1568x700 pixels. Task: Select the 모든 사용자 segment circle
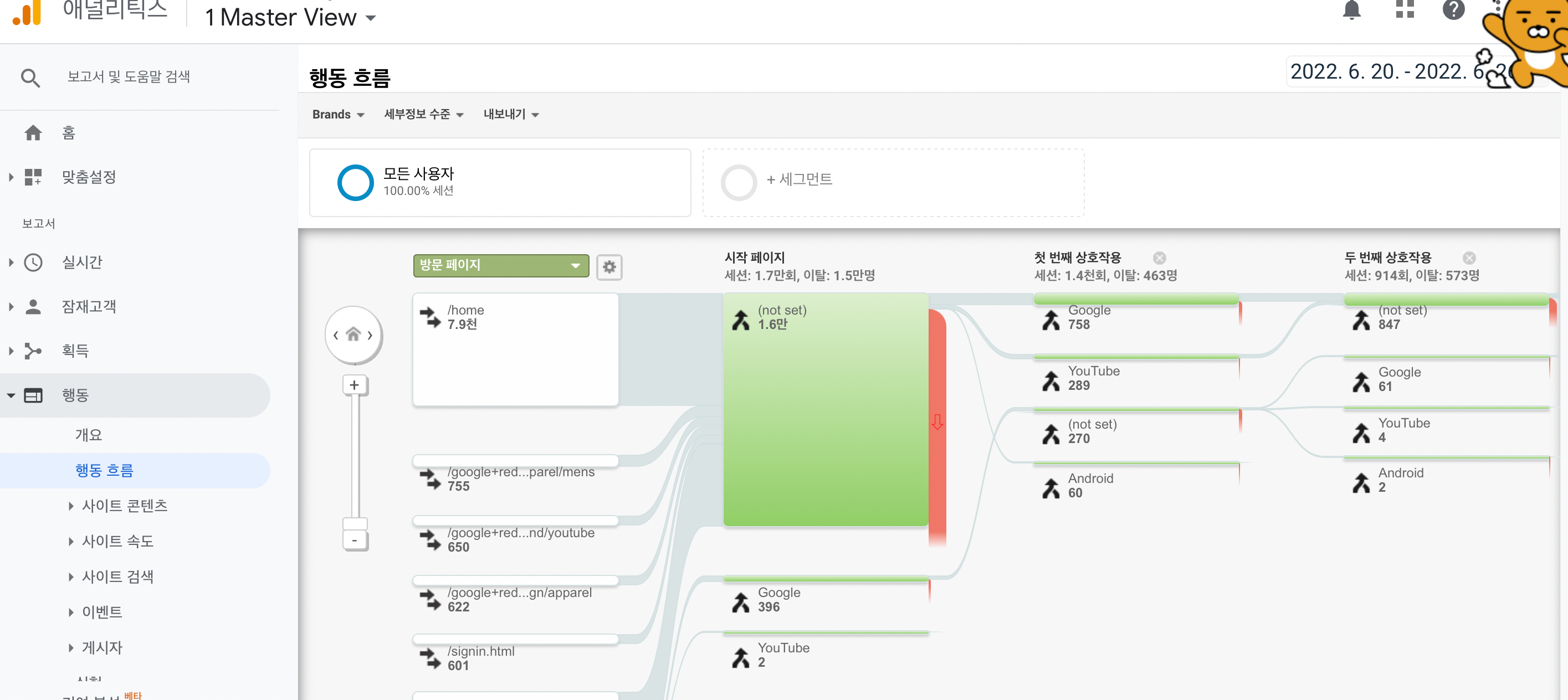pos(355,182)
